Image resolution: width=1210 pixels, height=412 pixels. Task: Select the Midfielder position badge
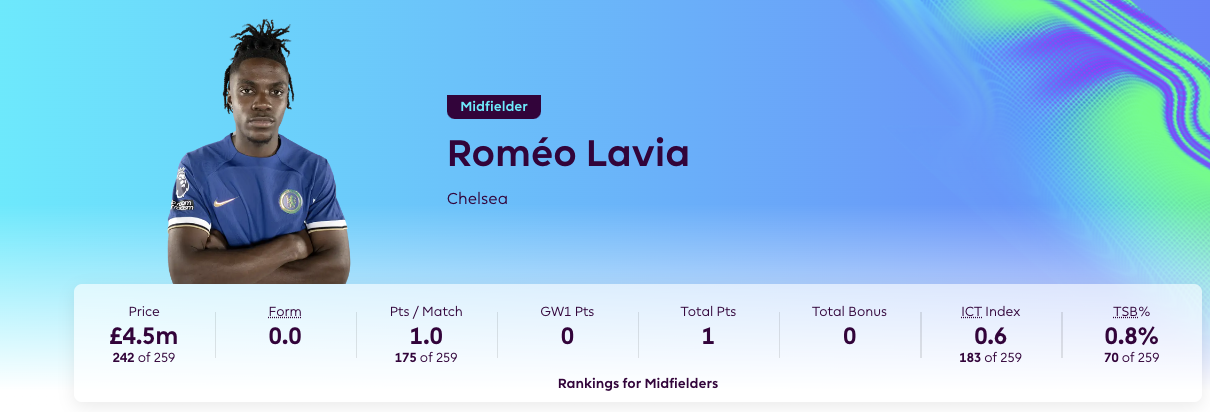click(x=494, y=106)
